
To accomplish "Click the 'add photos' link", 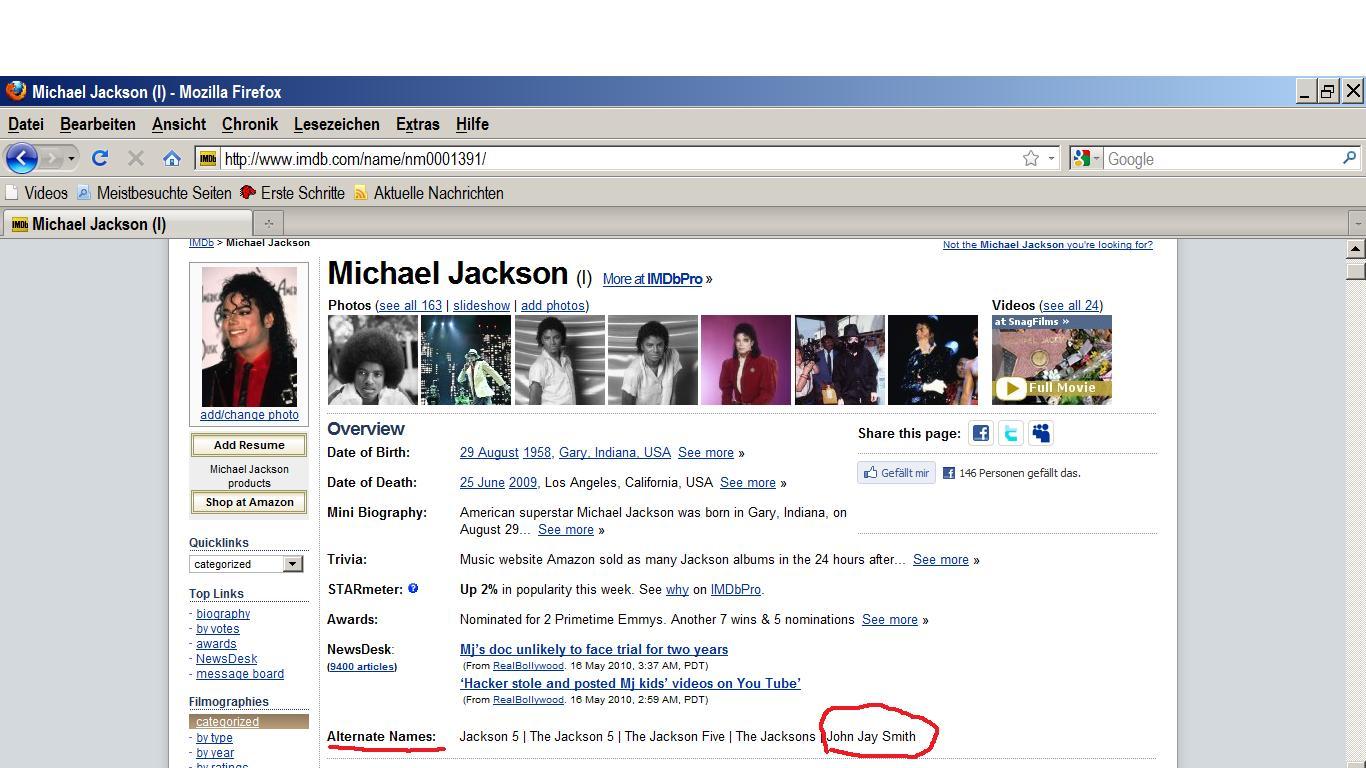I will click(553, 306).
